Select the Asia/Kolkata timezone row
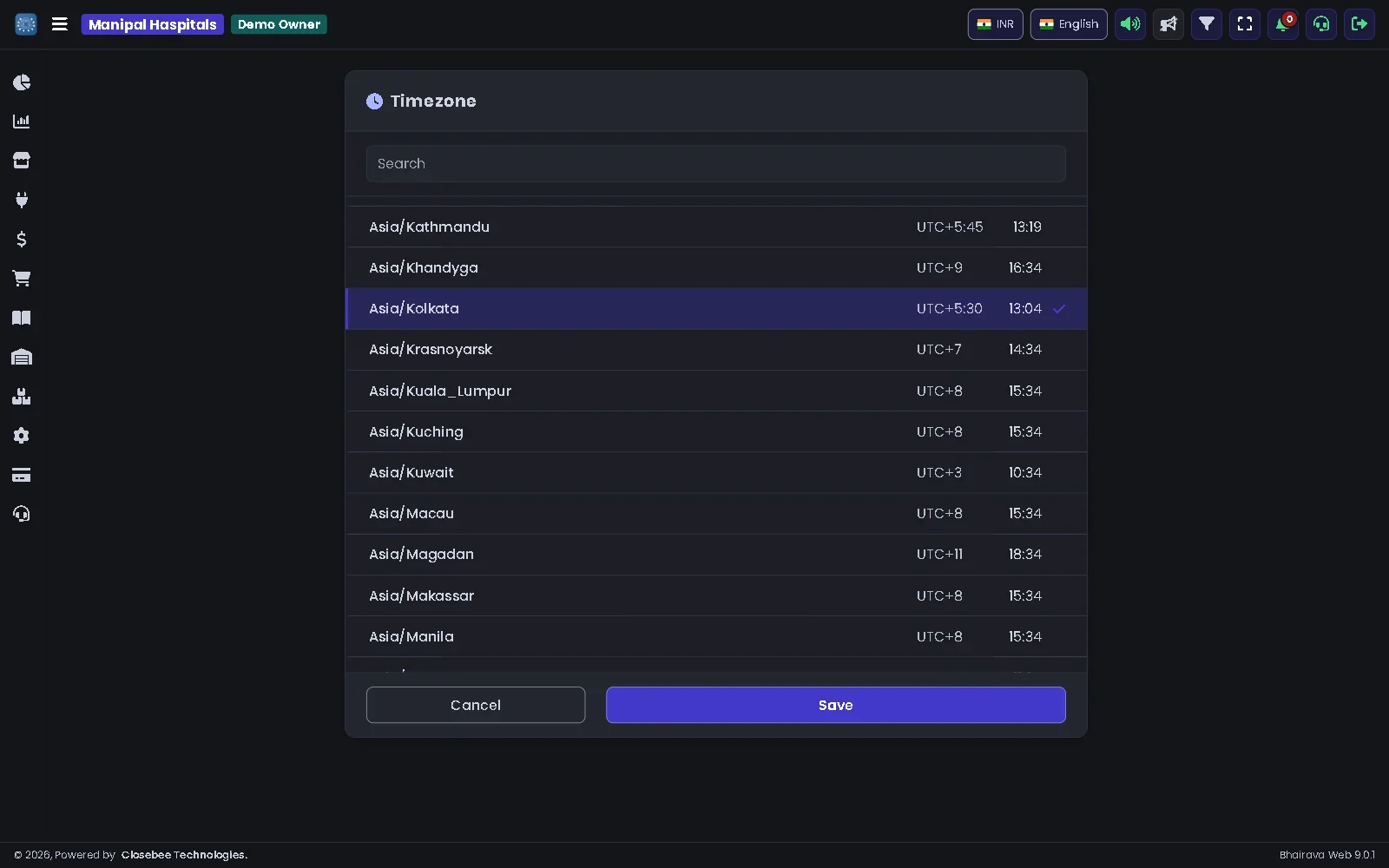 tap(716, 309)
